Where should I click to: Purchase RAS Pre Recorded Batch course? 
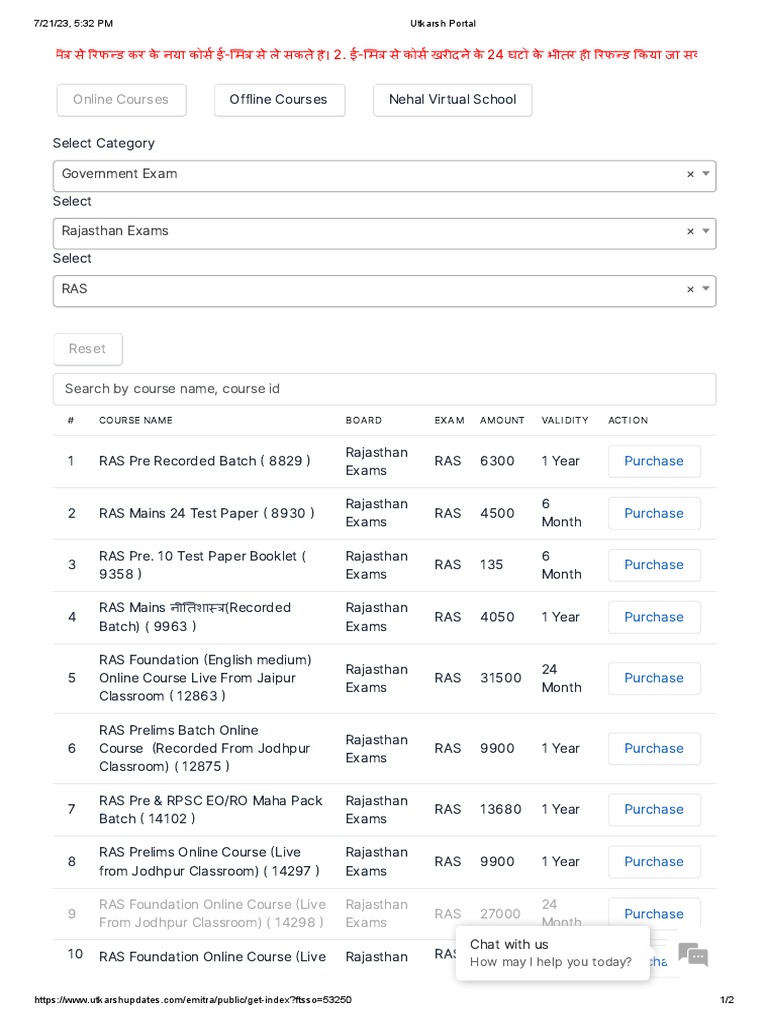click(x=654, y=461)
